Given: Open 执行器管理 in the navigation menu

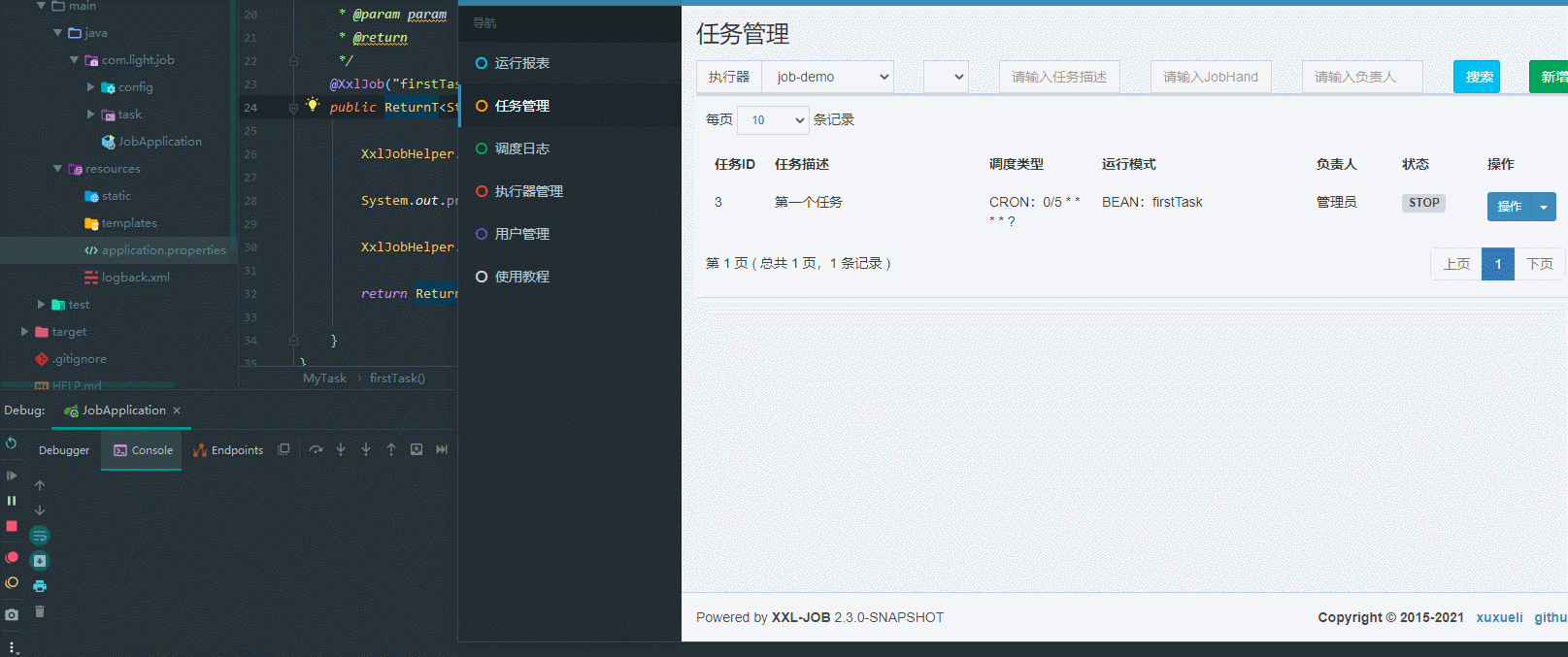Looking at the screenshot, I should point(570,191).
